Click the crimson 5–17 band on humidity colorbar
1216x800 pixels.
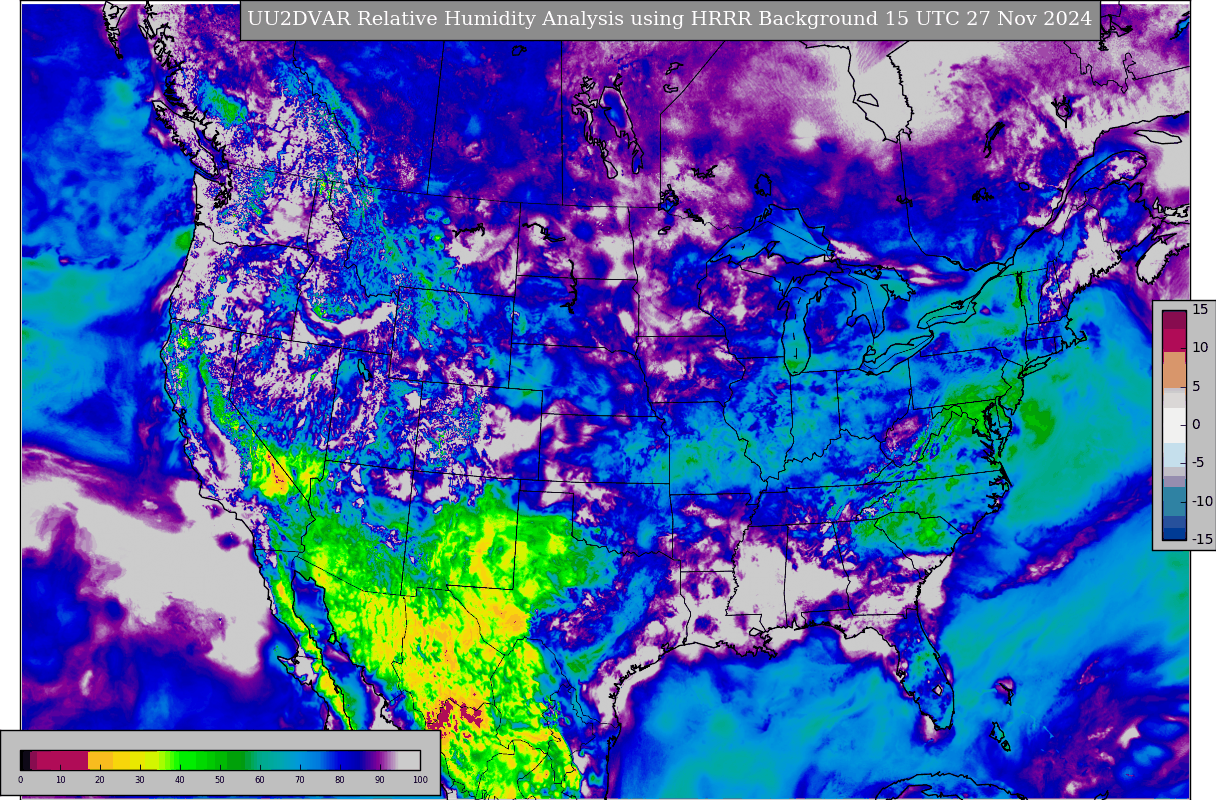(x=62, y=760)
